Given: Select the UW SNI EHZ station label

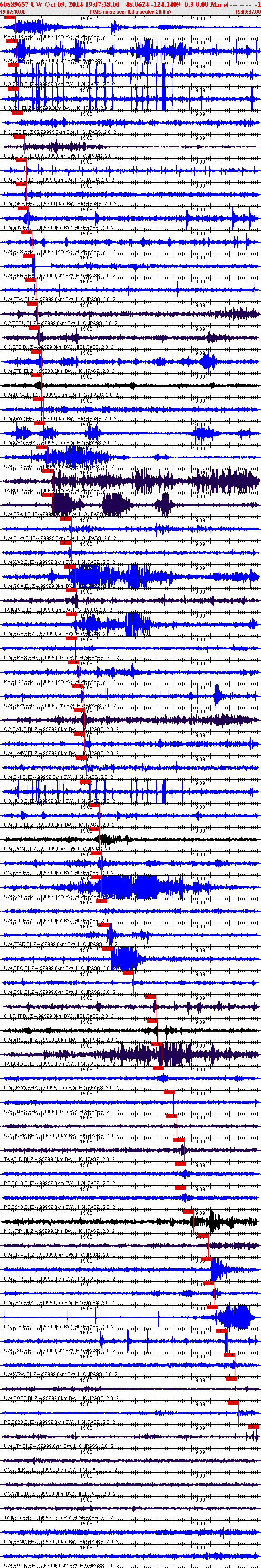Looking at the screenshot, I should point(60,777).
